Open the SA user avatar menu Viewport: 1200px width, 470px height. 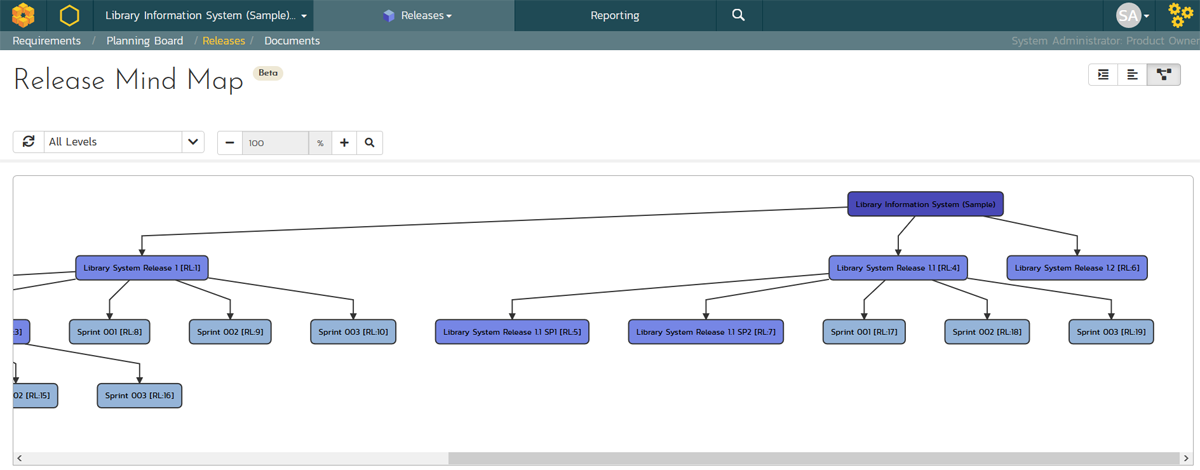tap(1132, 15)
